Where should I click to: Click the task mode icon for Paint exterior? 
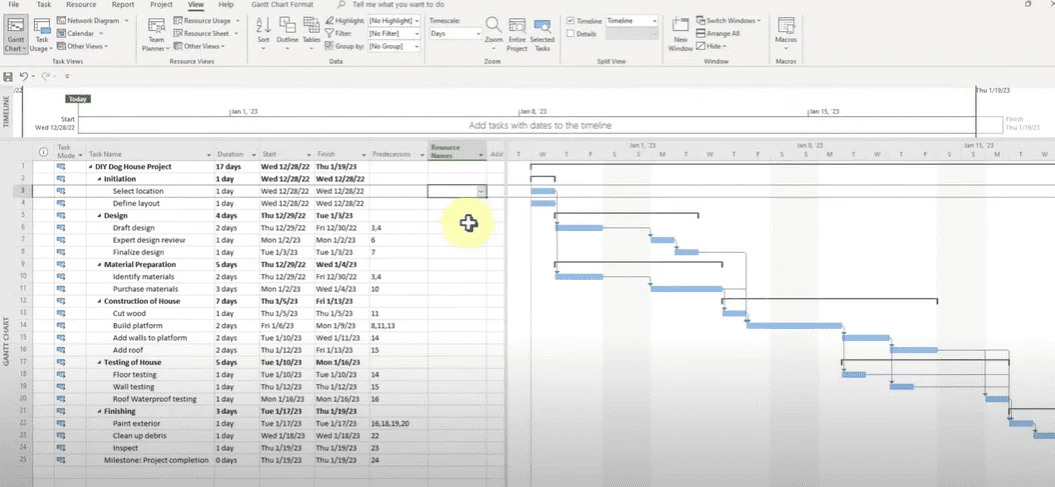pyautogui.click(x=61, y=424)
